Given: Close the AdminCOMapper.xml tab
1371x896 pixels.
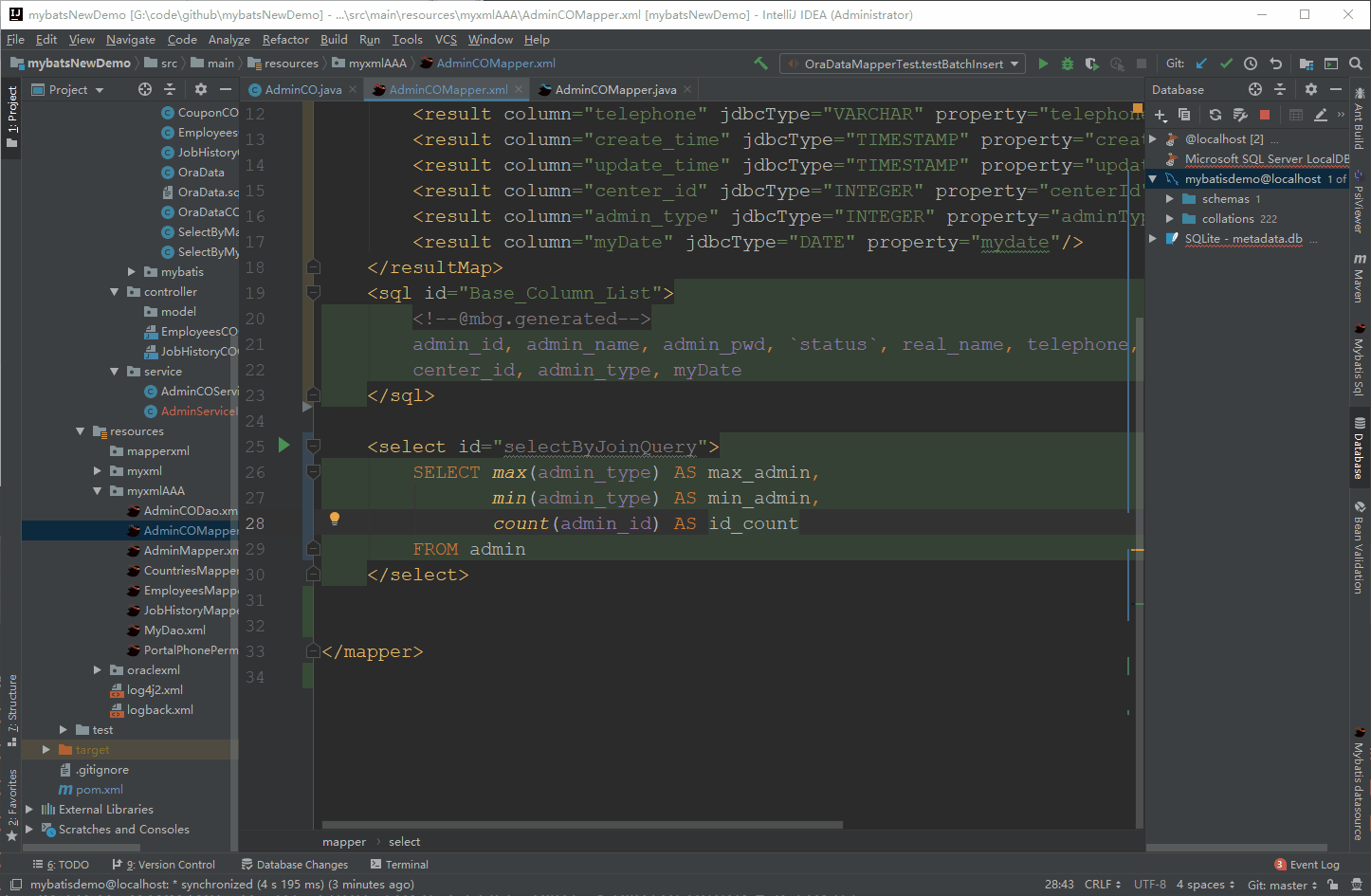Looking at the screenshot, I should click(x=519, y=89).
